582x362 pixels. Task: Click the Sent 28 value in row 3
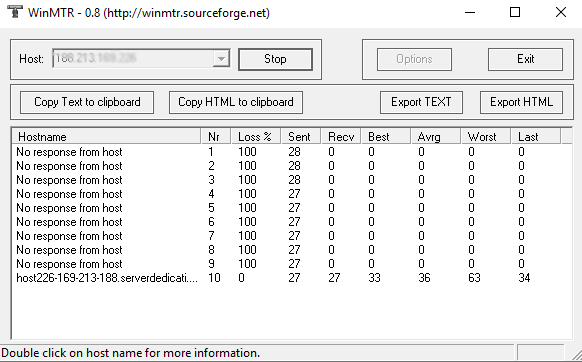294,180
